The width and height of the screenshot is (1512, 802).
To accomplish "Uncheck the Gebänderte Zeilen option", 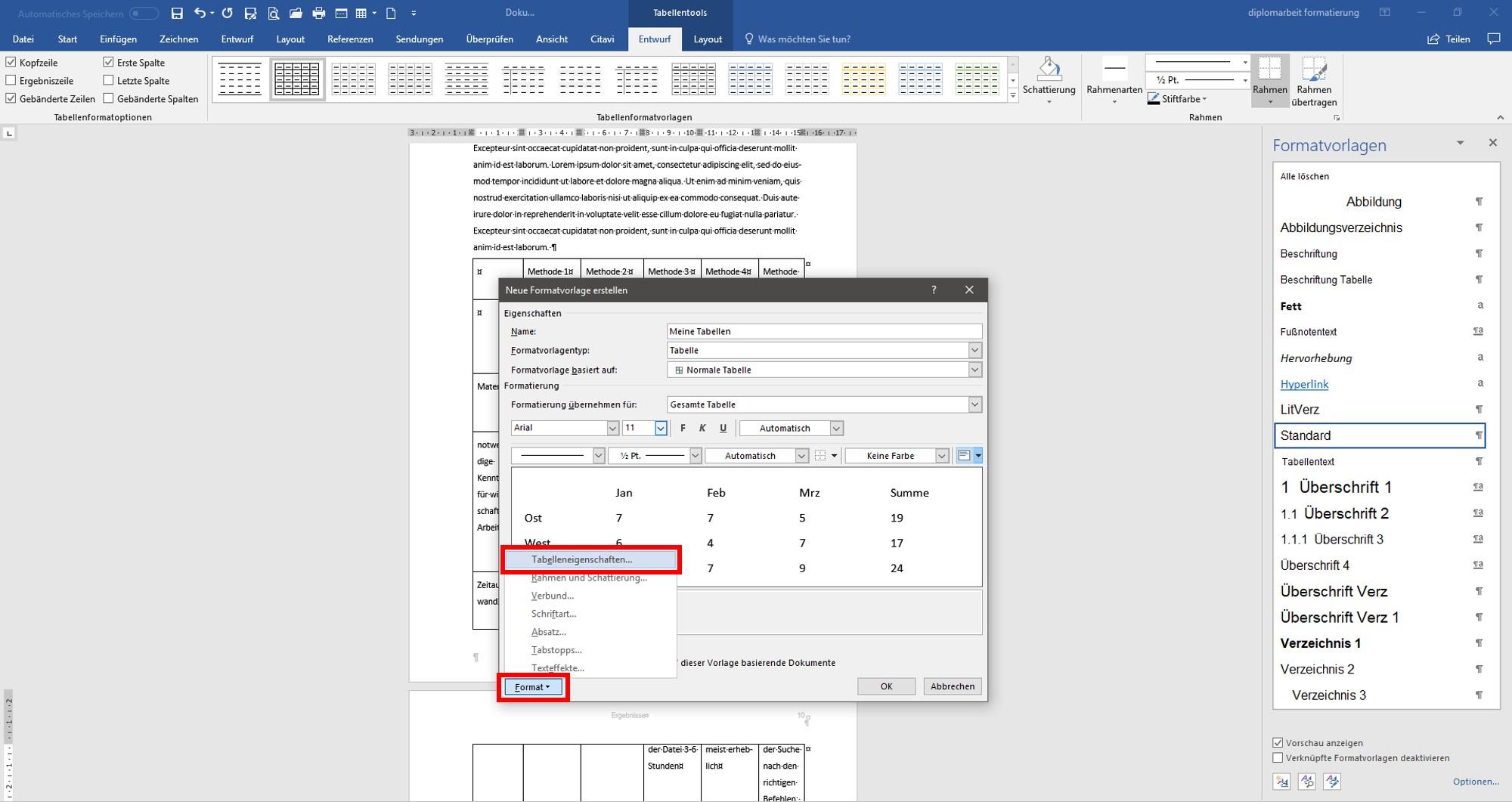I will tap(11, 98).
